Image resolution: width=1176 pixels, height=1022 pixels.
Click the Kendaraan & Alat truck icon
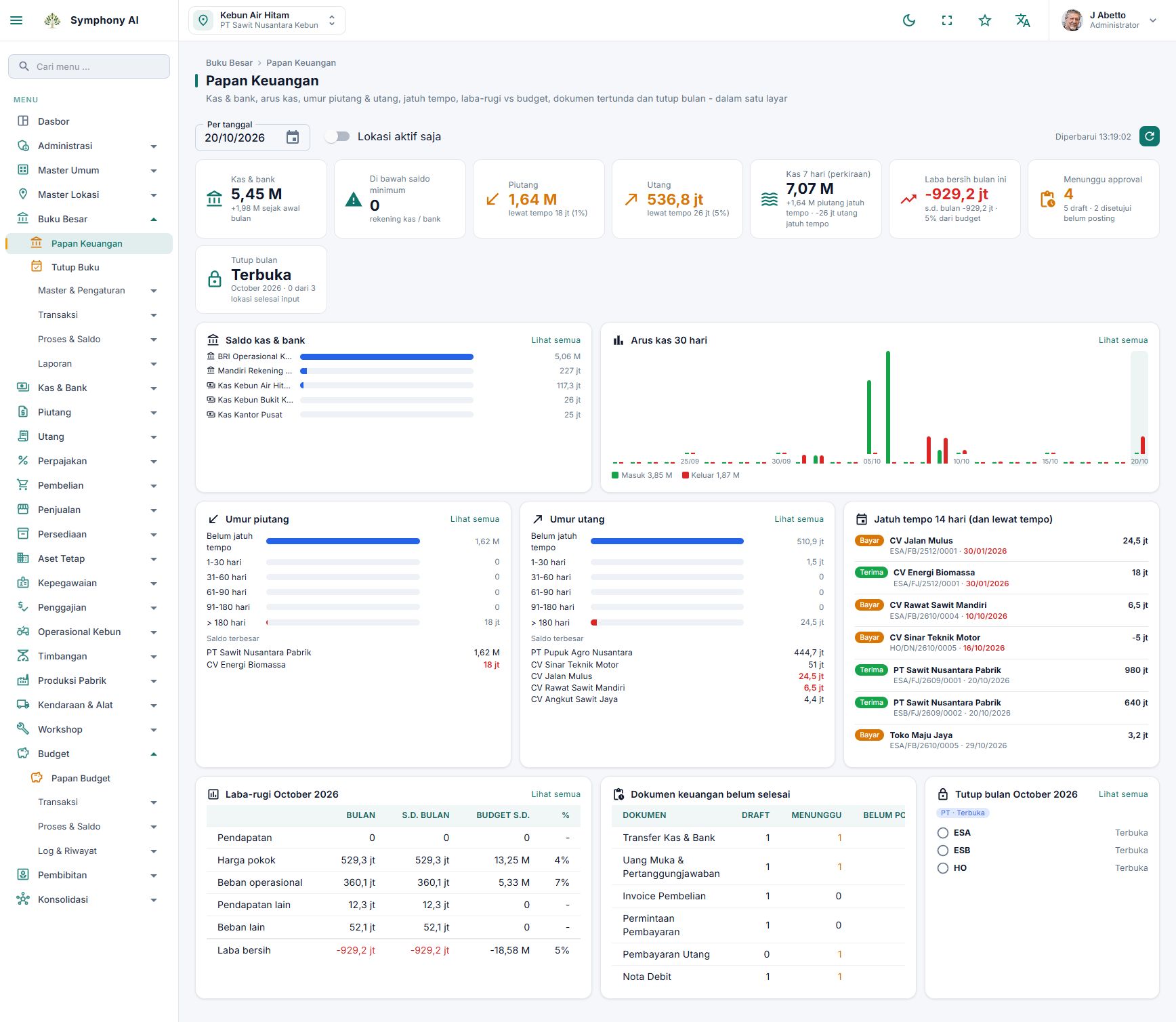[23, 705]
